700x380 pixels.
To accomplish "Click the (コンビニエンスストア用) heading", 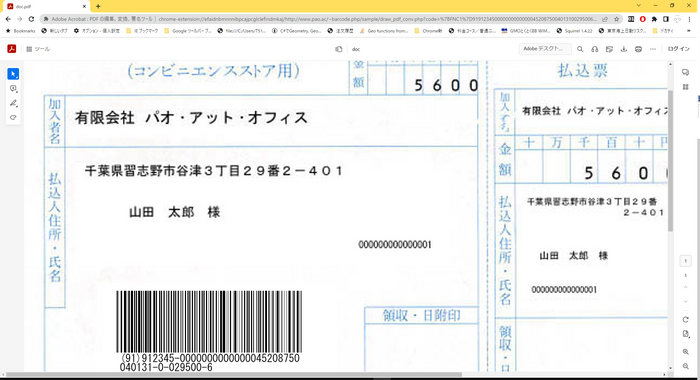I will pos(213,71).
